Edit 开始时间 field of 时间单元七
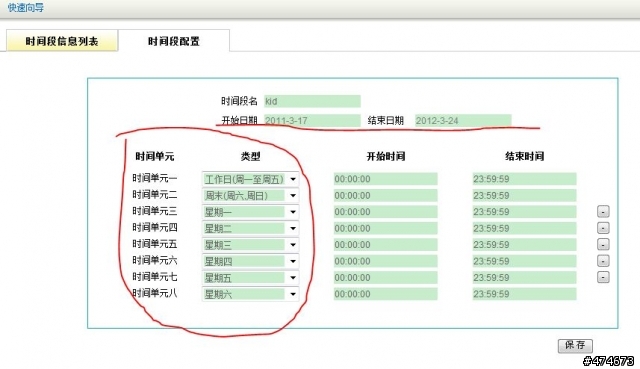 tap(385, 278)
